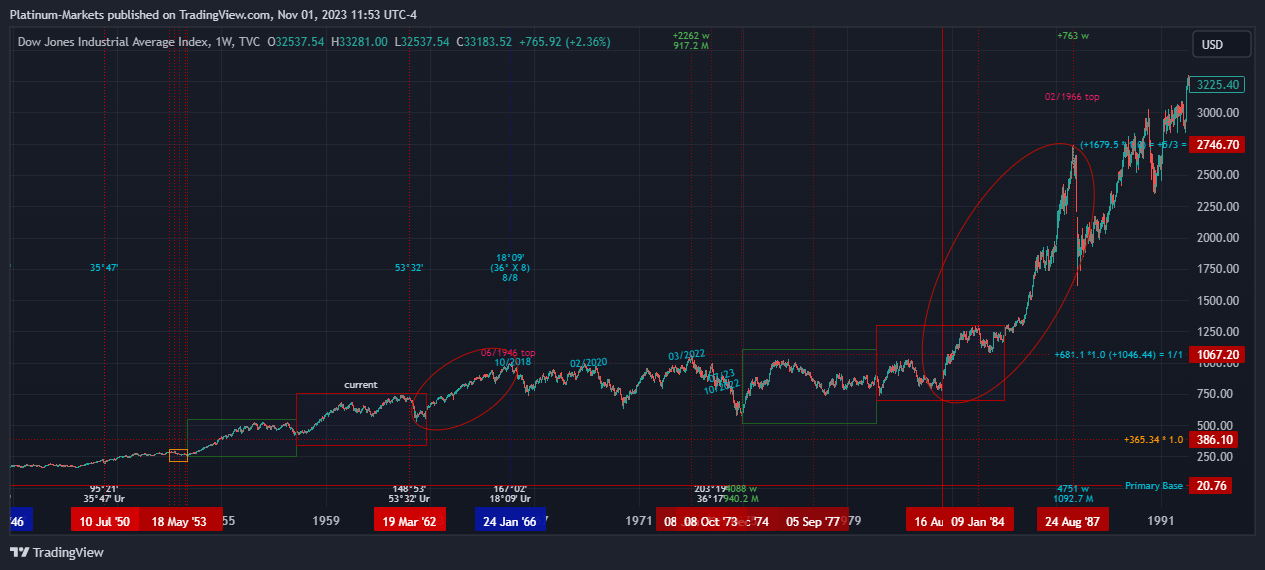1265x570 pixels.
Task: Click the C33183.52 close value
Action: 485,42
